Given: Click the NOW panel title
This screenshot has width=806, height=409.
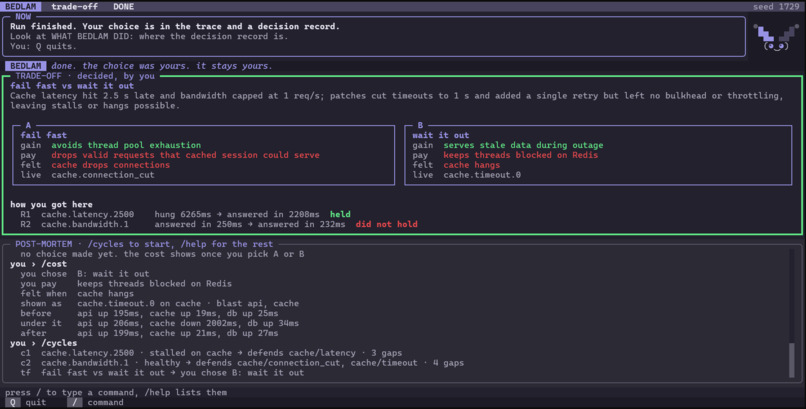Looking at the screenshot, I should 23,16.
